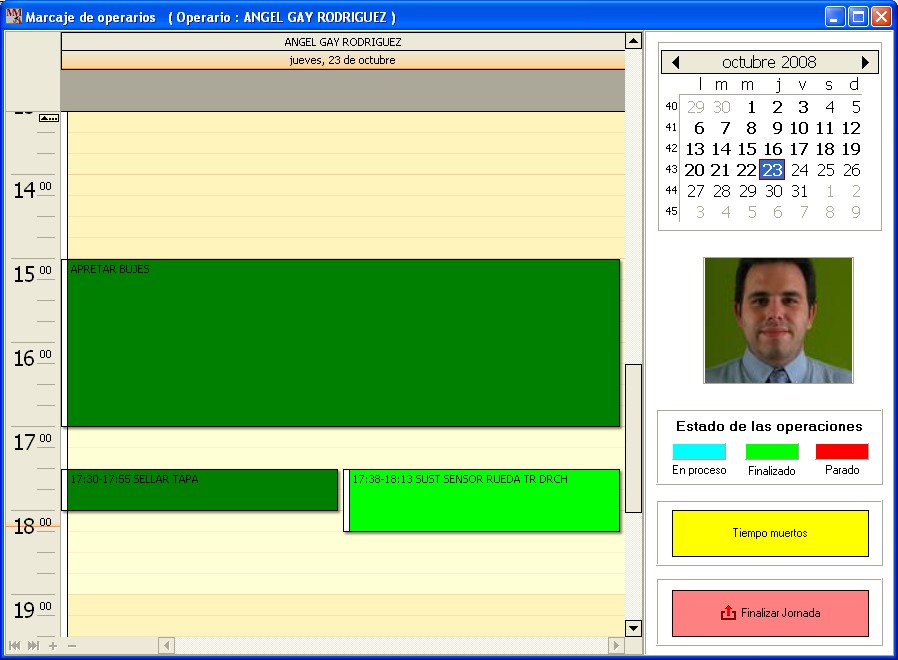The image size is (898, 660).
Task: Click the operator photo thumbnail
Action: pos(778,320)
